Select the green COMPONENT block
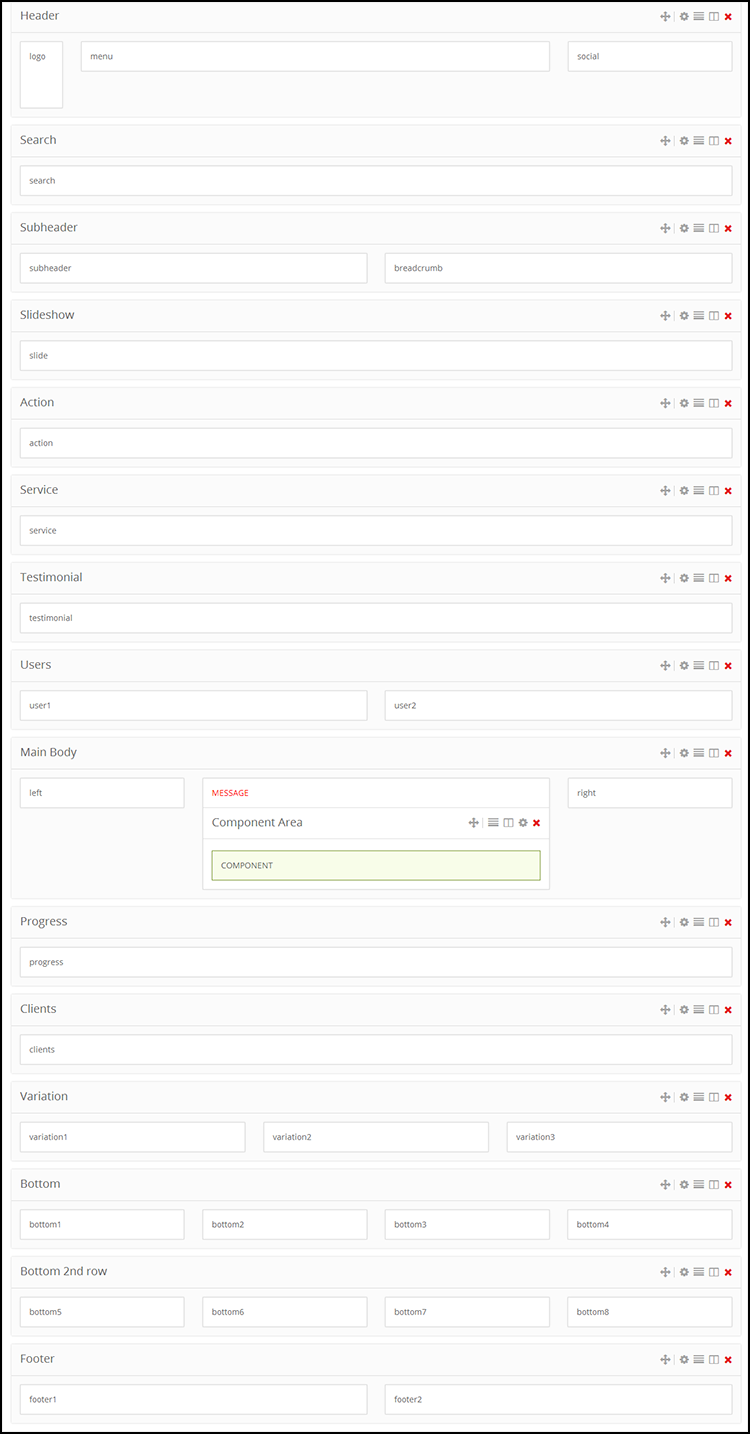The image size is (750, 1434). [x=375, y=865]
